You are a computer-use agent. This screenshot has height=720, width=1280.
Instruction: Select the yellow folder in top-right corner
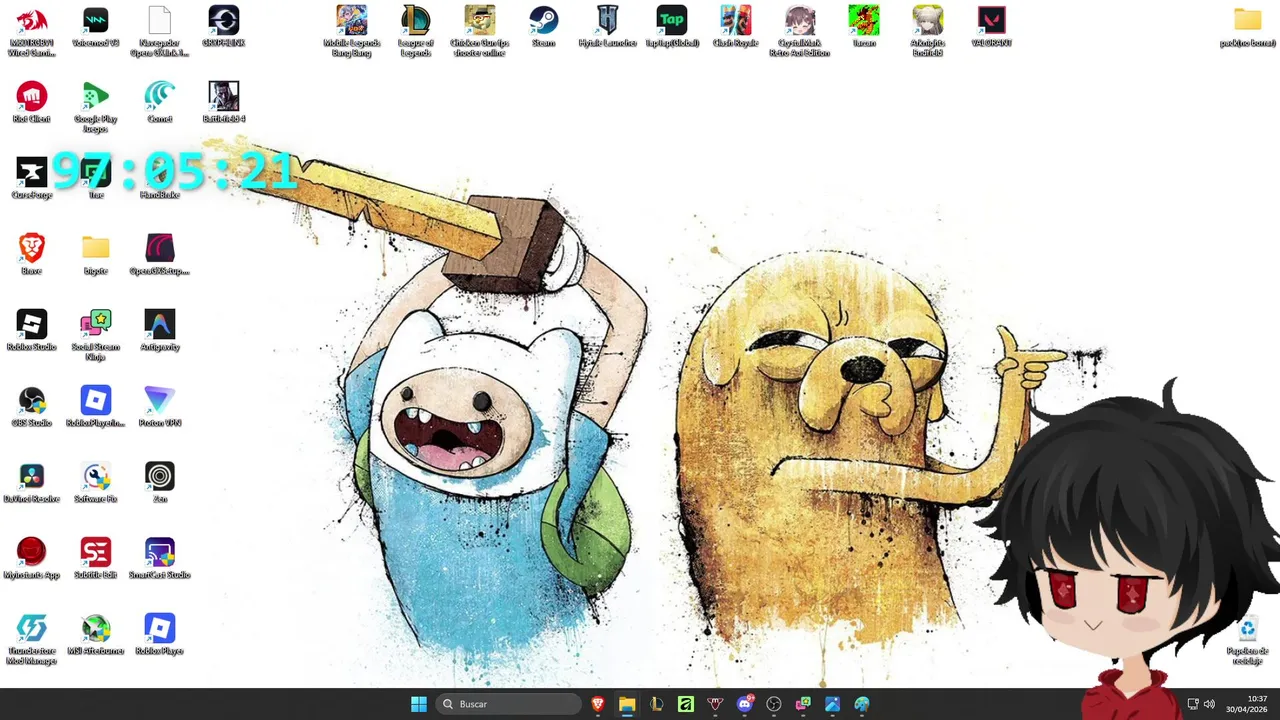tap(1247, 28)
